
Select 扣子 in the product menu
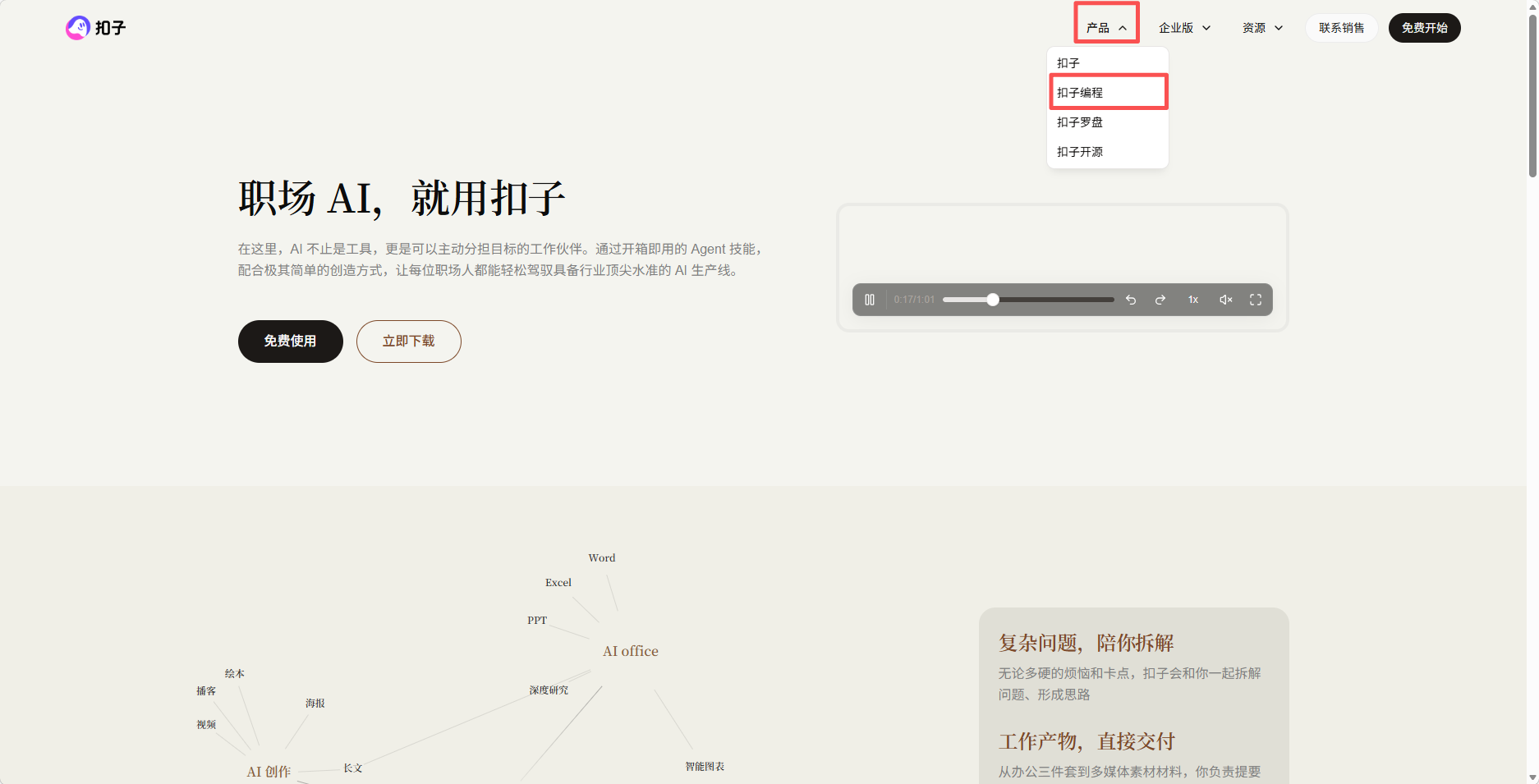click(1108, 63)
